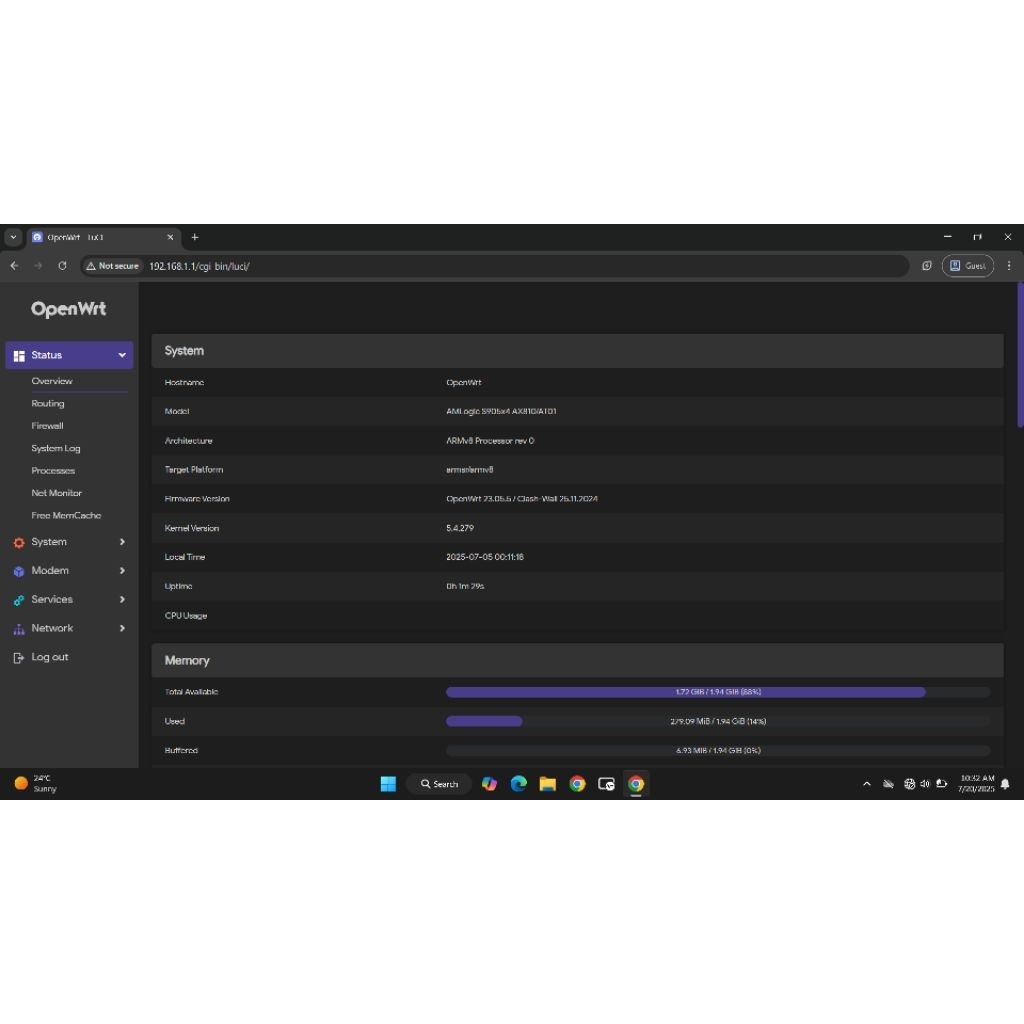Click the Local Time value 2025-07-05
The image size is (1024, 1024).
(x=485, y=557)
